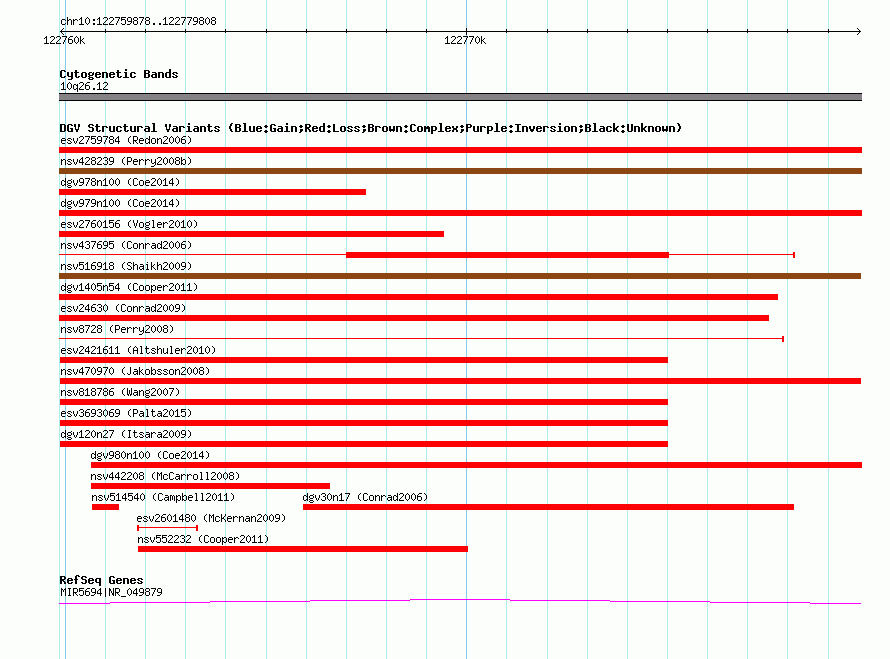Click the DGV Structural Variants track title
The width and height of the screenshot is (890, 659).
371,128
